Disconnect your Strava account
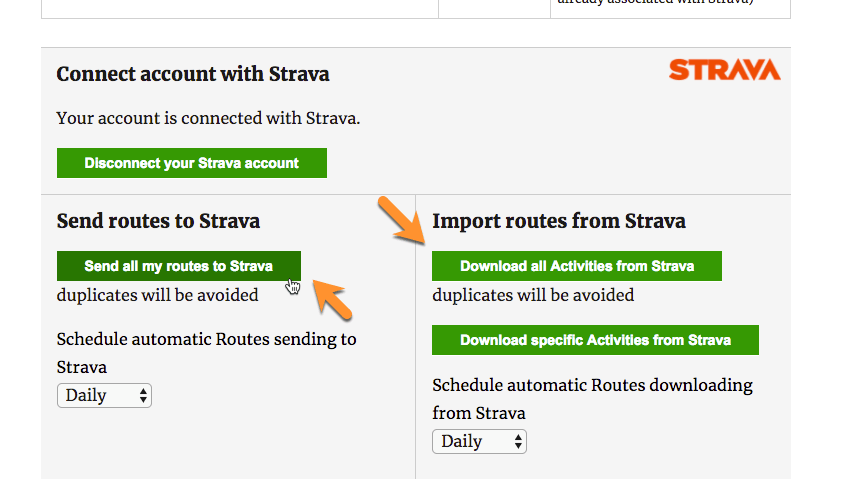 (191, 163)
